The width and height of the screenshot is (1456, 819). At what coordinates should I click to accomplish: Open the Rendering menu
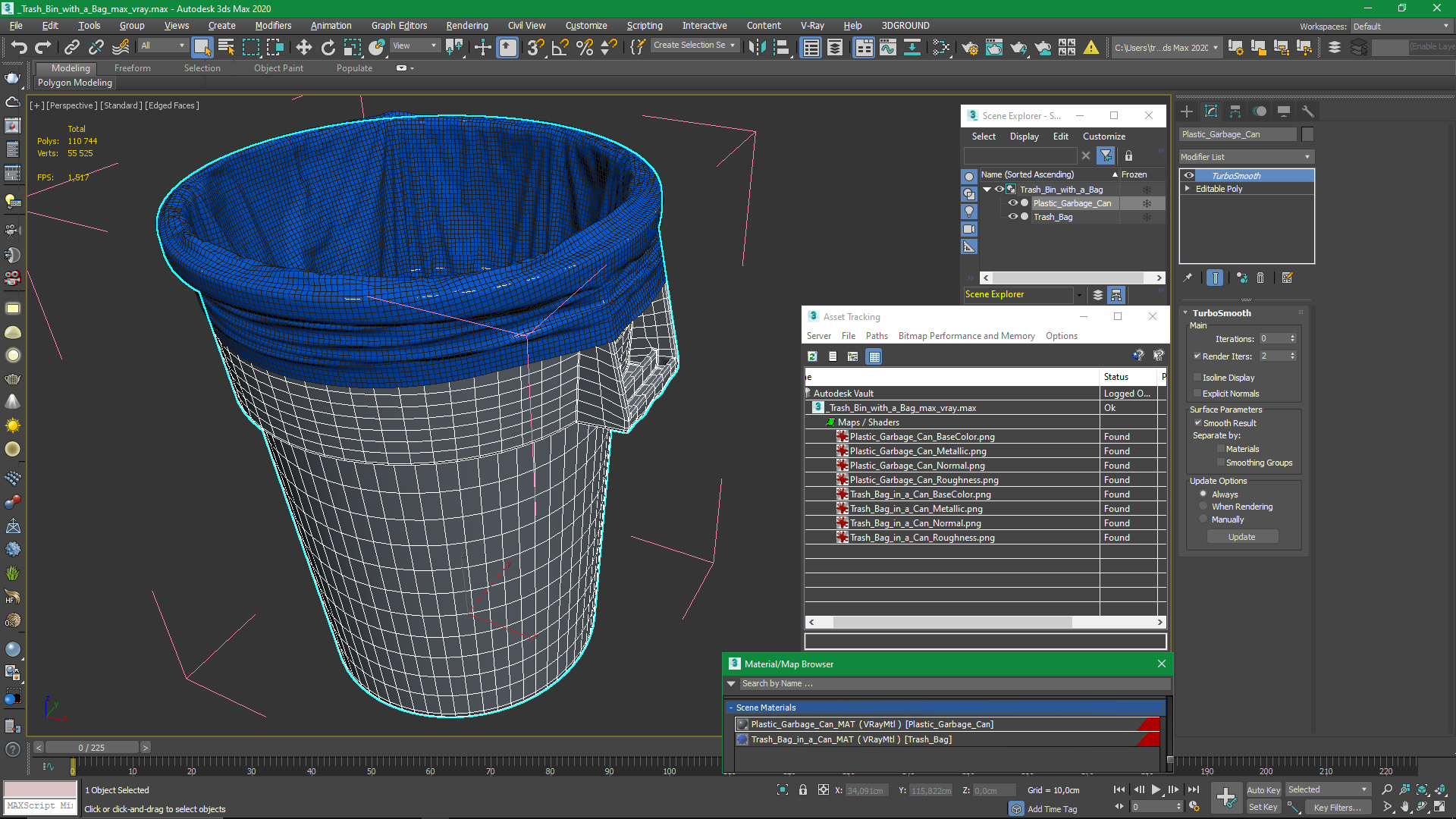coord(467,26)
